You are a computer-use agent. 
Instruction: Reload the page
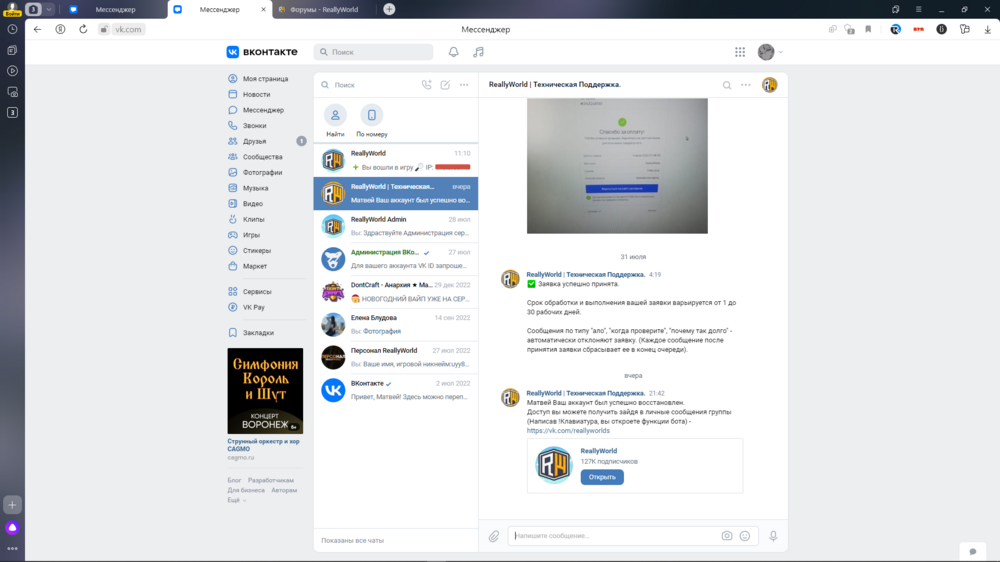[x=83, y=29]
